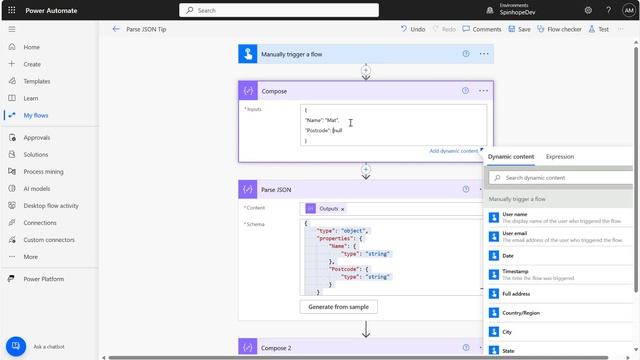Image resolution: width=640 pixels, height=360 pixels.
Task: Open Power Platform link in sidebar
Action: pyautogui.click(x=43, y=279)
